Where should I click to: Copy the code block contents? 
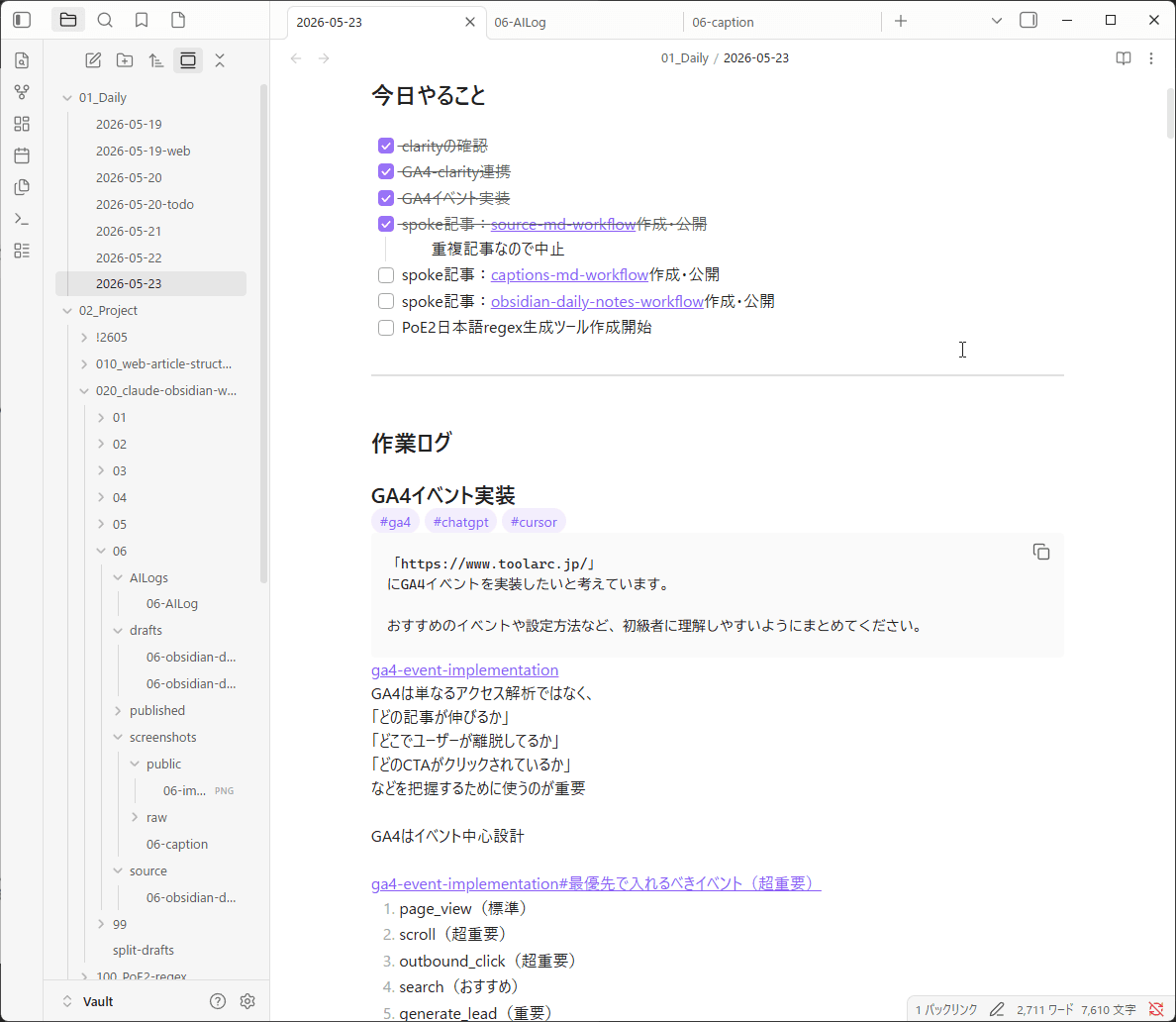click(1041, 553)
